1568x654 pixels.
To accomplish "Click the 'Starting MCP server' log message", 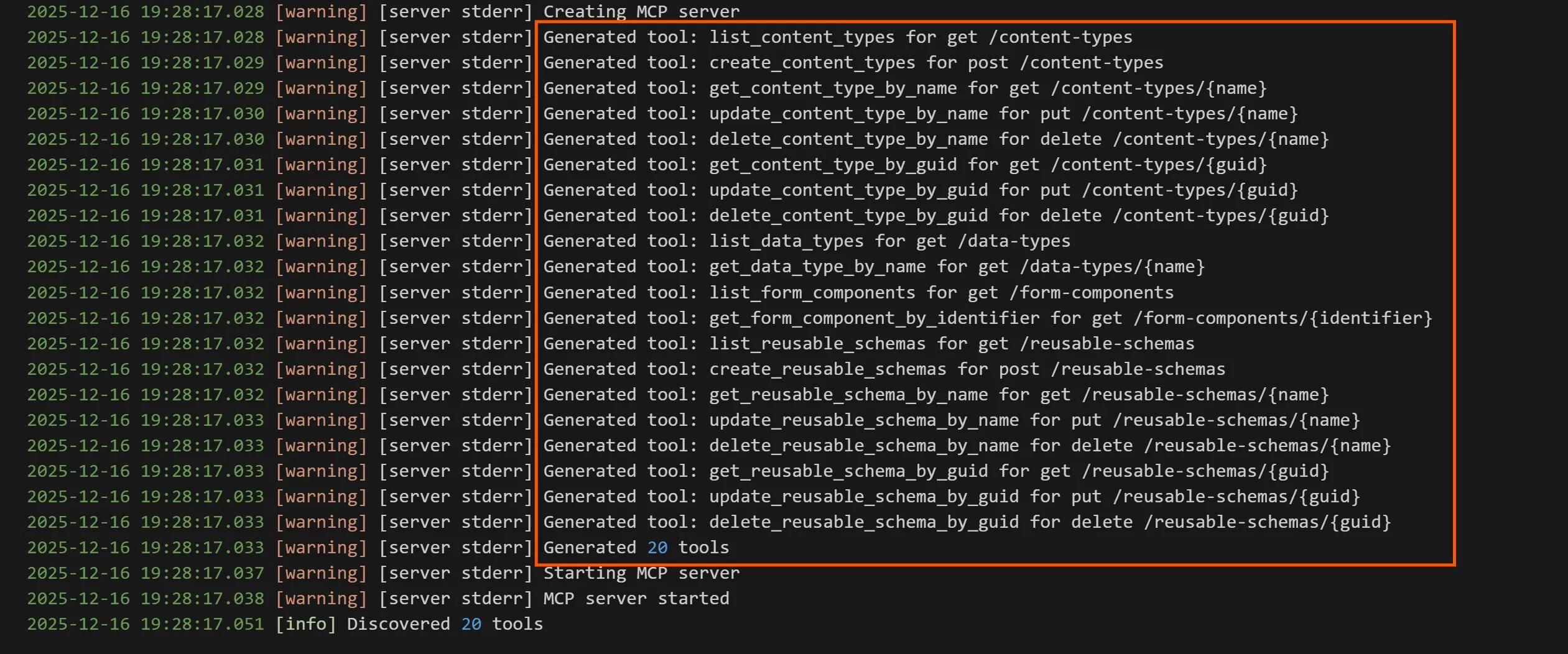I will click(641, 573).
